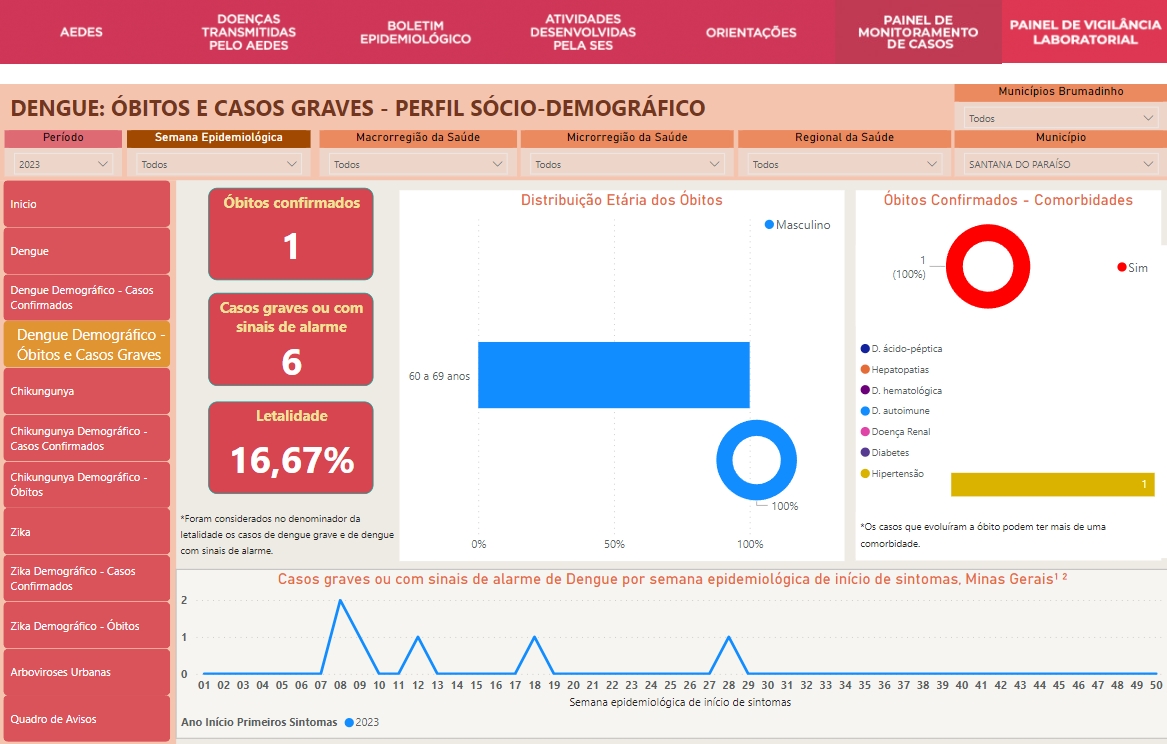Open the Macrorregião da Saúde dropdown
Viewport: 1167px width, 744px height.
416,164
